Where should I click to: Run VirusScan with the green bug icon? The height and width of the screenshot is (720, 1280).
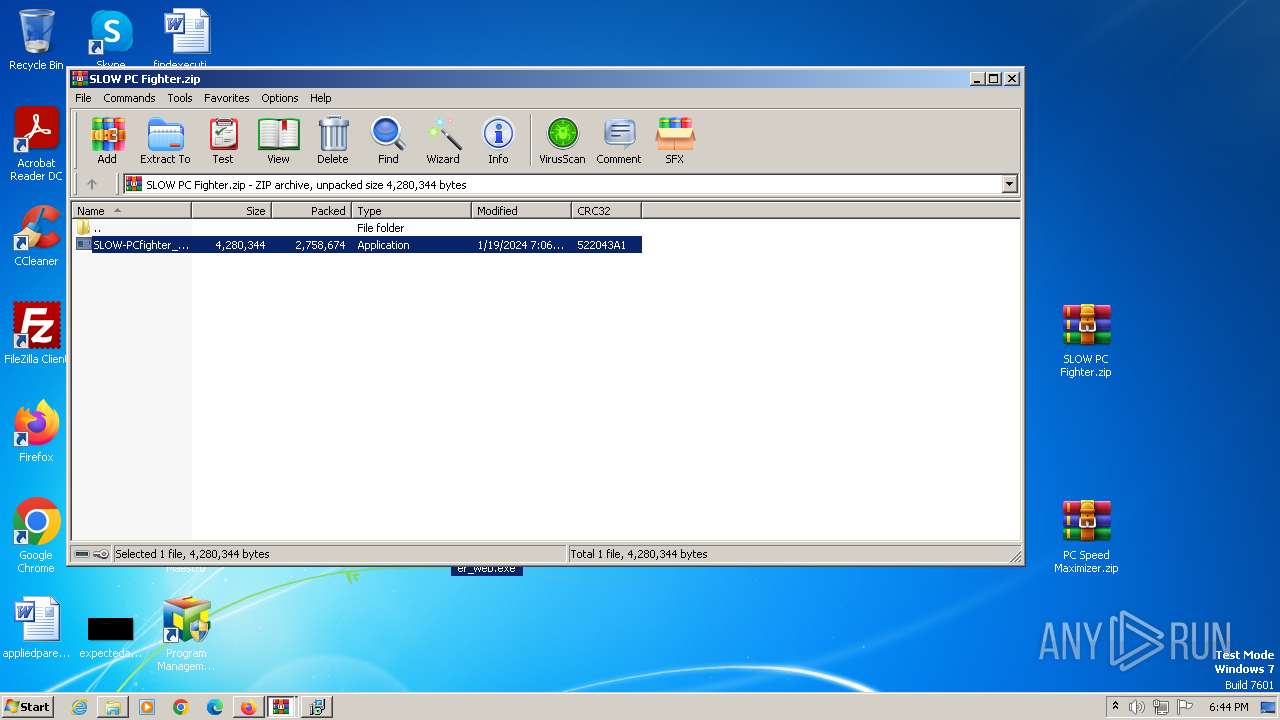click(562, 140)
